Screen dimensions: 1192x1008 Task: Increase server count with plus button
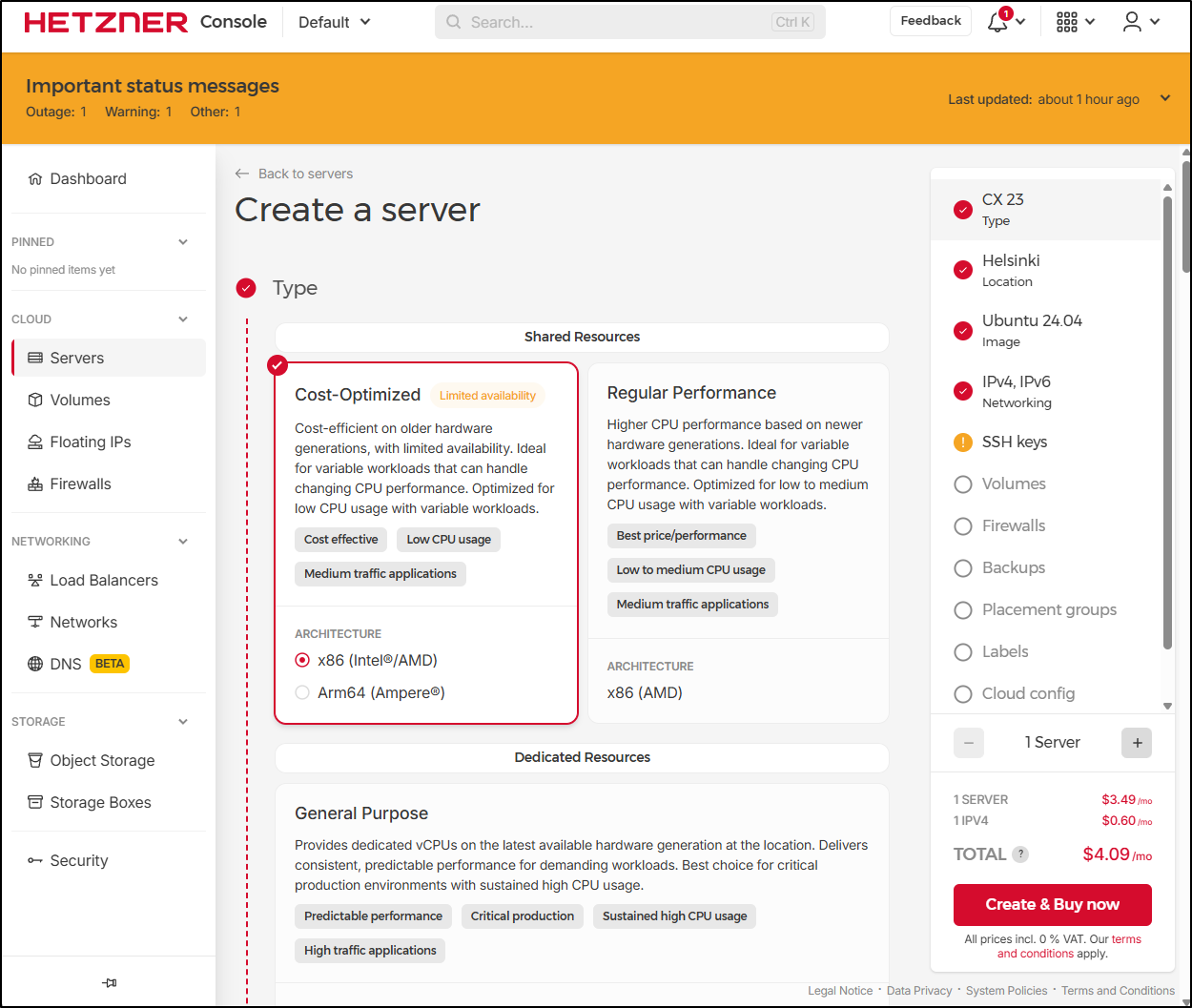(1137, 743)
